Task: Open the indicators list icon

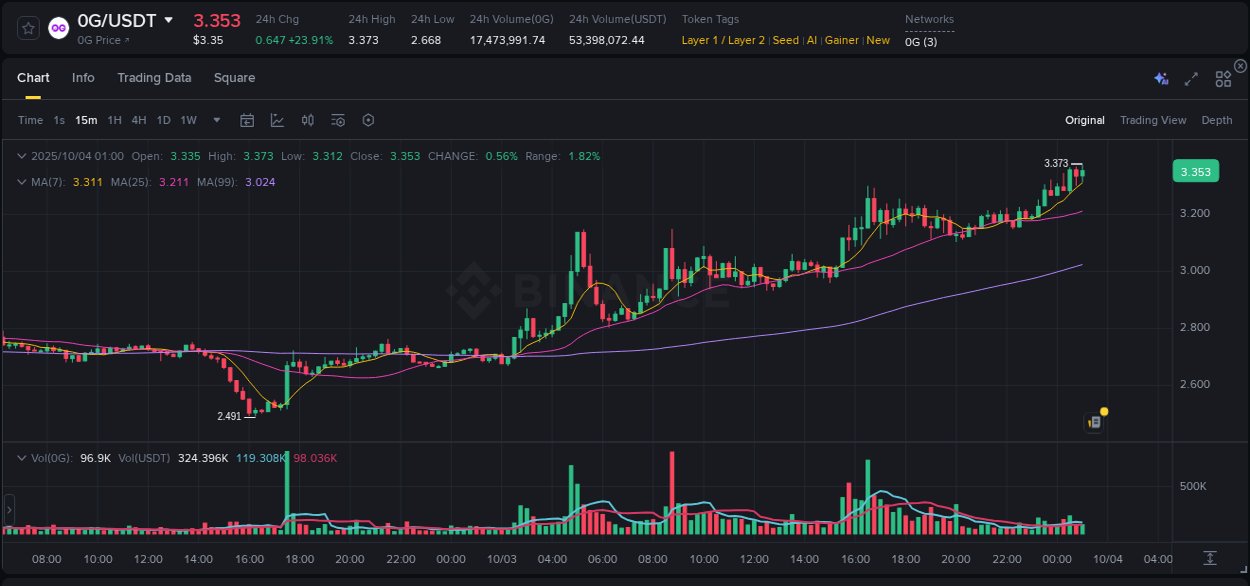Action: click(338, 120)
